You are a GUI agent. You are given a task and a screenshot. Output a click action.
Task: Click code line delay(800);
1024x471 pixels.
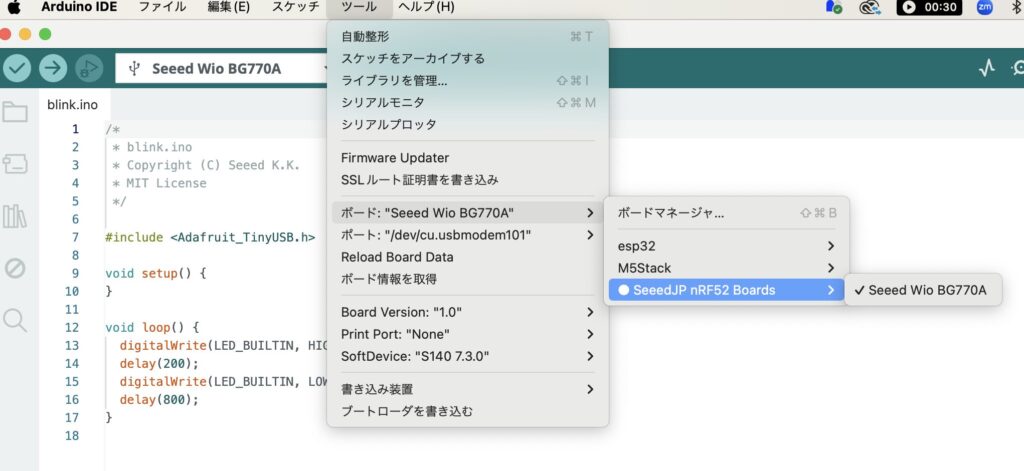click(159, 399)
